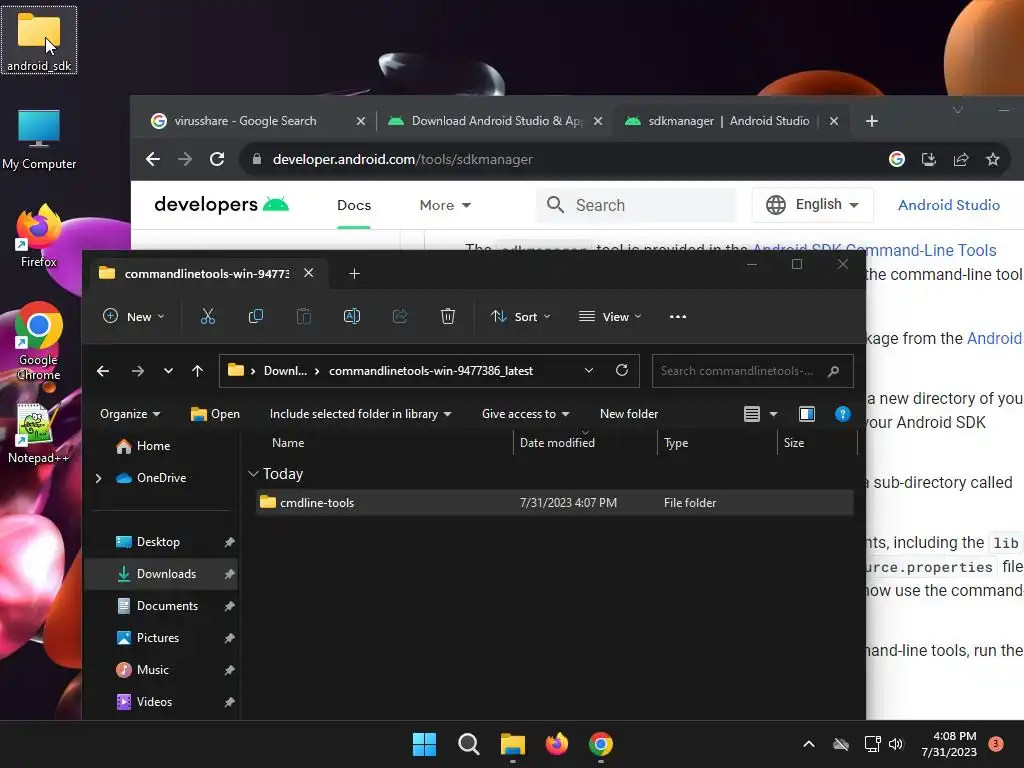Click the Google icon in Chrome address bar
The width and height of the screenshot is (1024, 768).
click(x=897, y=159)
